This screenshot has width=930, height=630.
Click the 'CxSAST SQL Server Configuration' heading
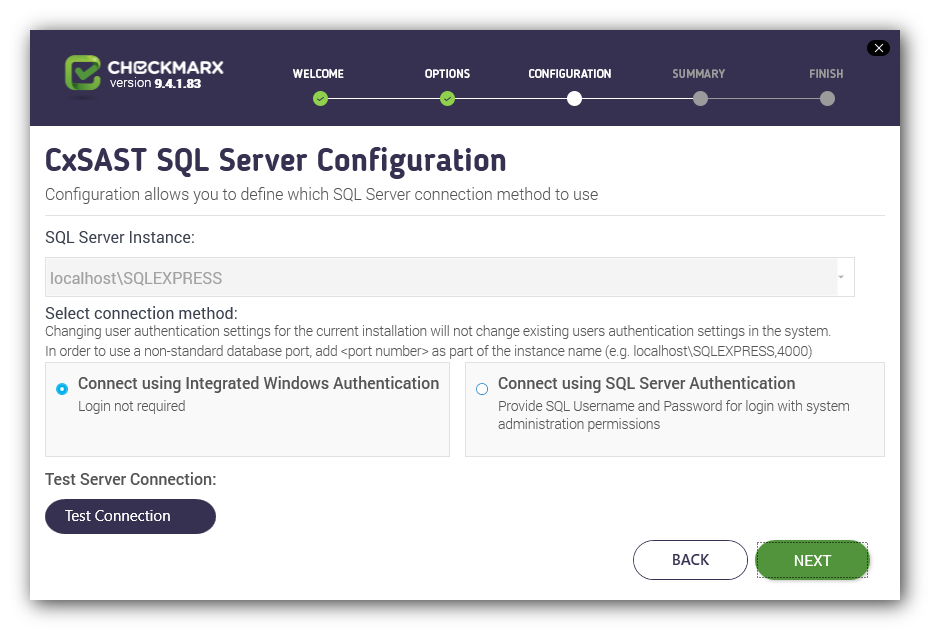click(276, 160)
